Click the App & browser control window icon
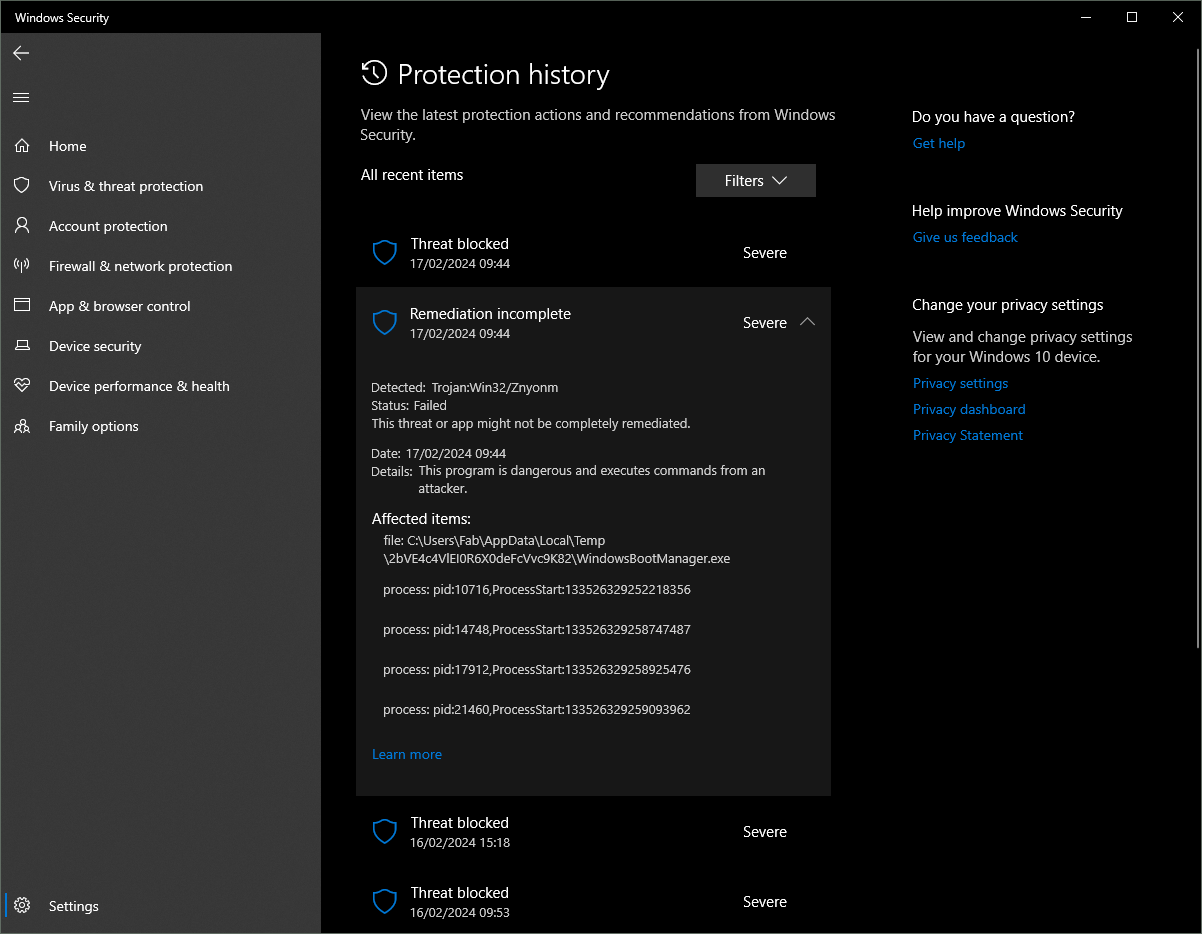Image resolution: width=1202 pixels, height=934 pixels. [x=21, y=306]
